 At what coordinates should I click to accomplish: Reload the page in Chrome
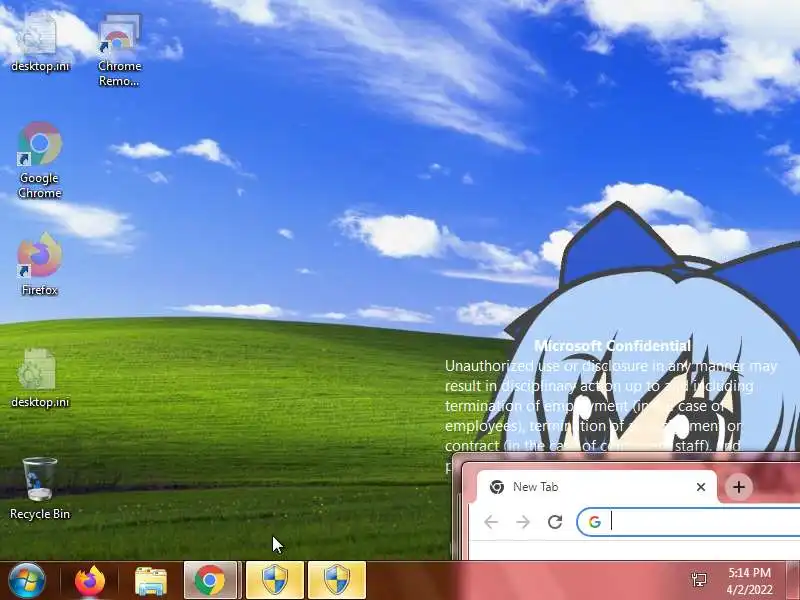[x=555, y=522]
